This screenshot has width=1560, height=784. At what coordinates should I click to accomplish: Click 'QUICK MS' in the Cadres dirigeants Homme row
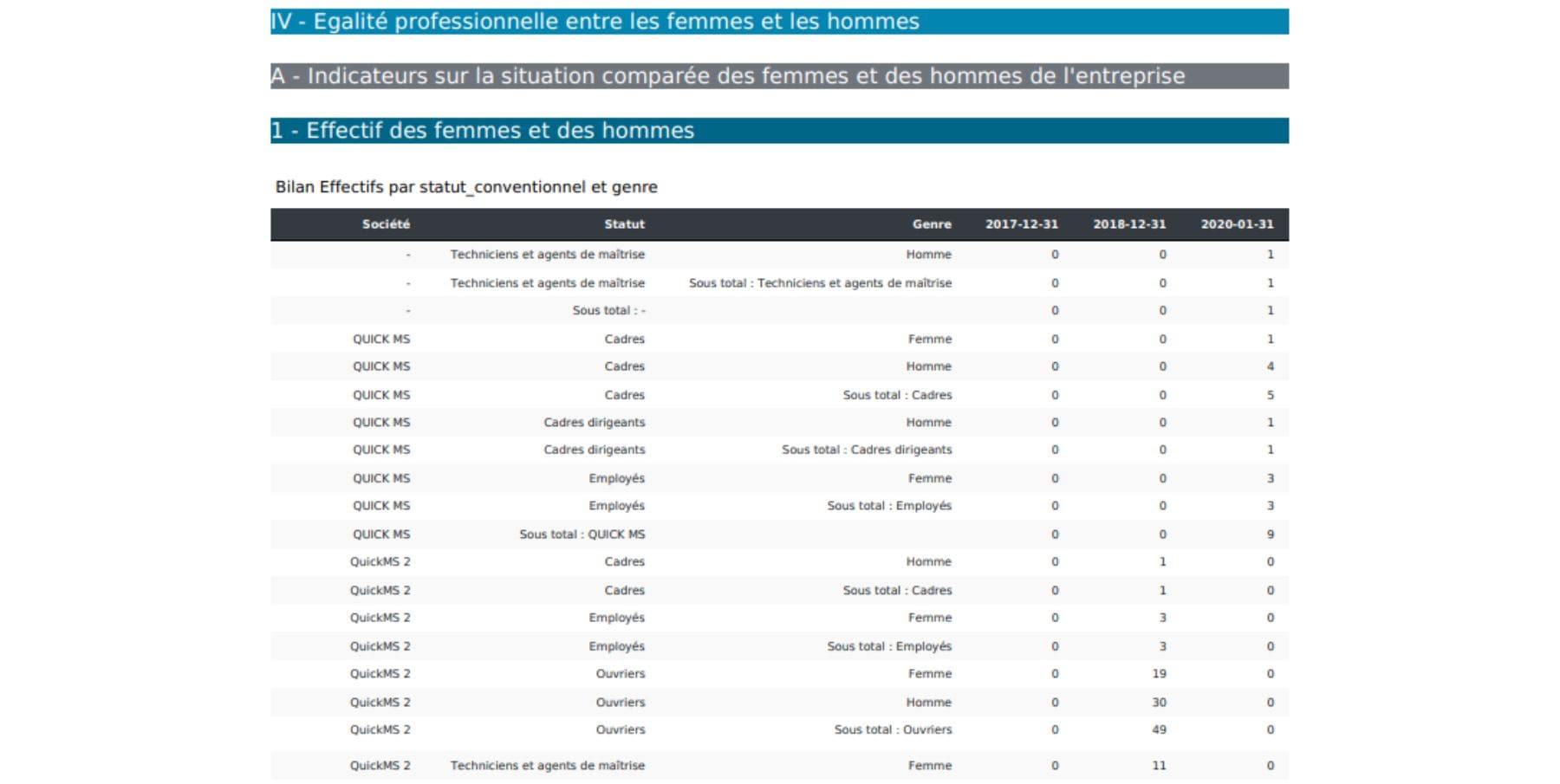point(381,423)
